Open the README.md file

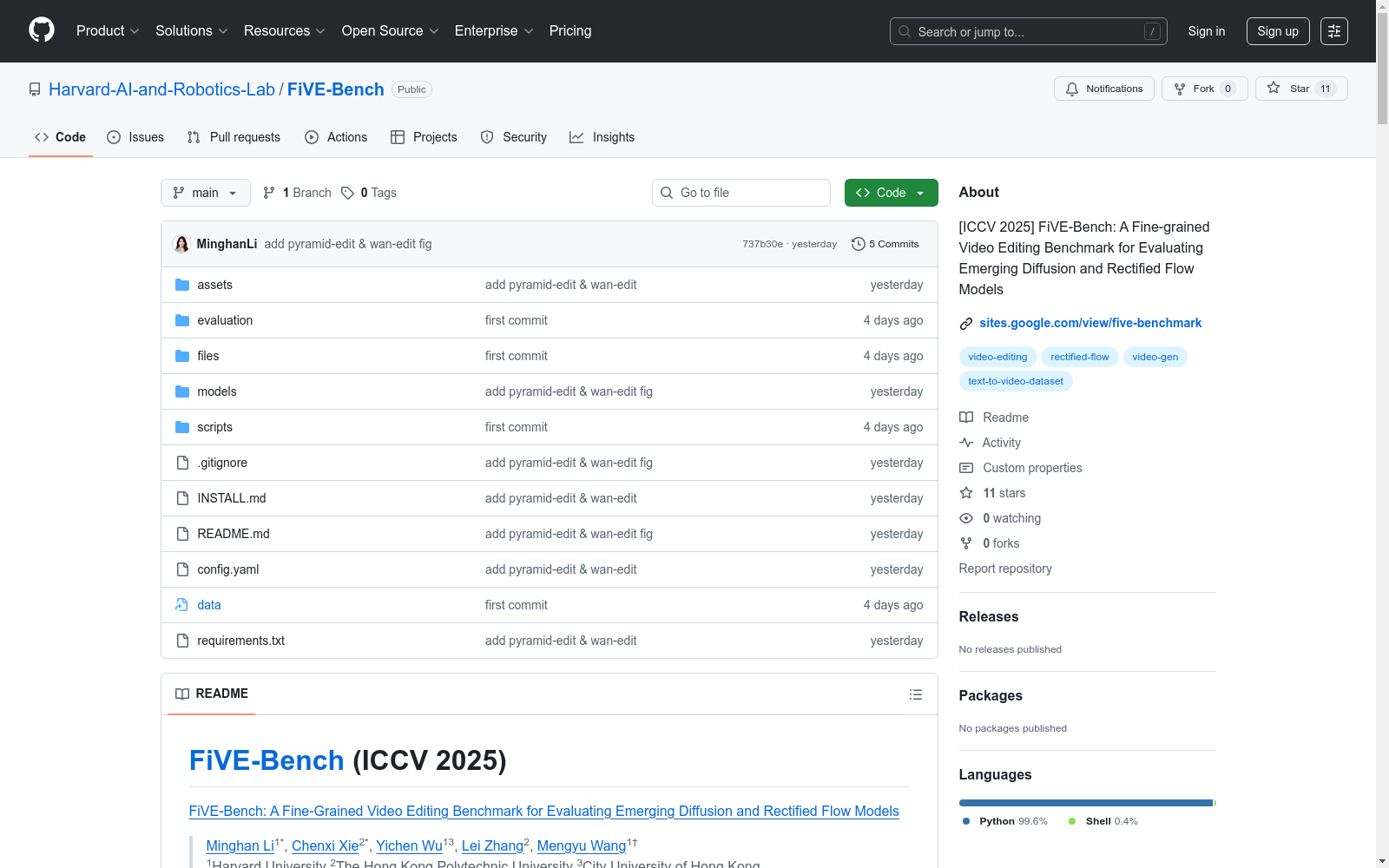click(234, 534)
